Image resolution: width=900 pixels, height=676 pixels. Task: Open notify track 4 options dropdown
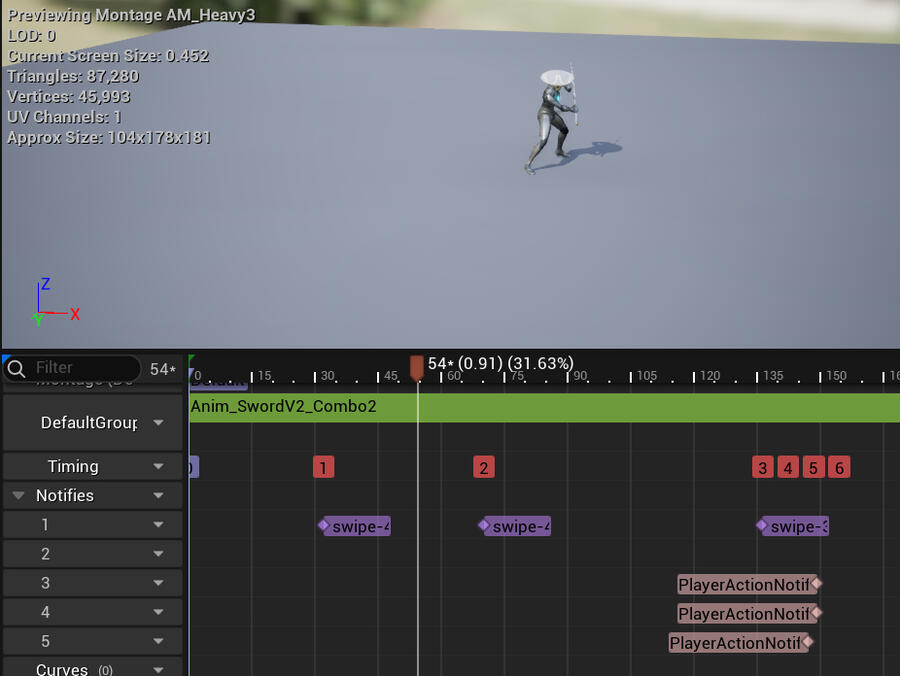pos(158,612)
